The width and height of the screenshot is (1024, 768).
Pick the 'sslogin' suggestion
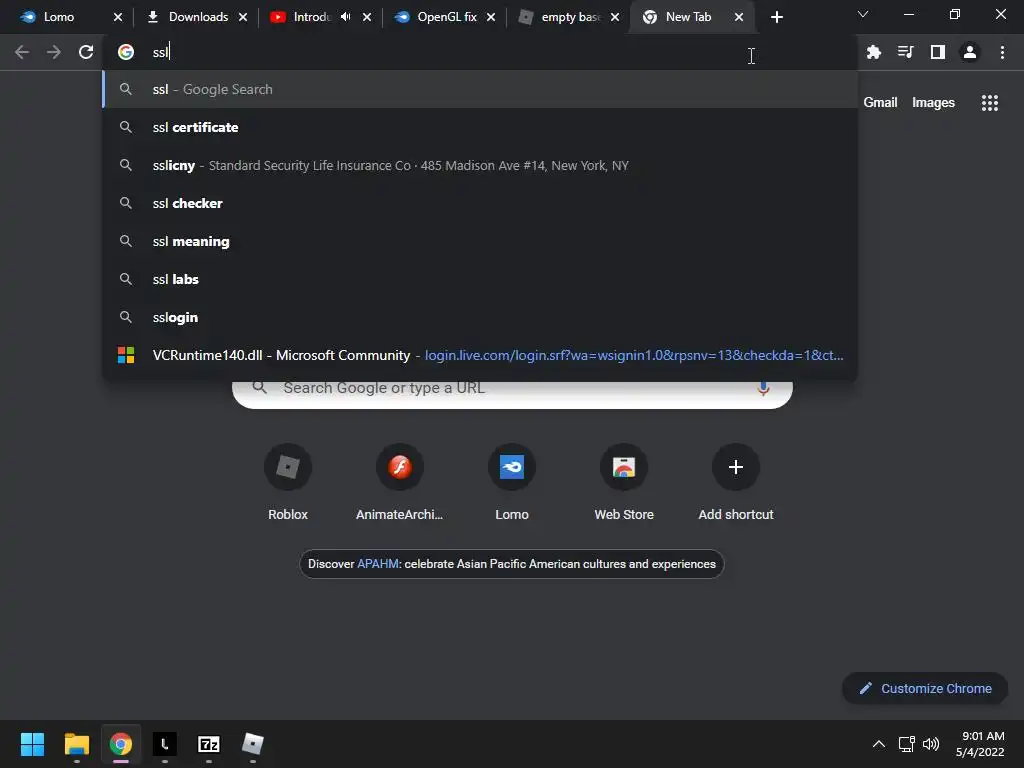pos(480,317)
